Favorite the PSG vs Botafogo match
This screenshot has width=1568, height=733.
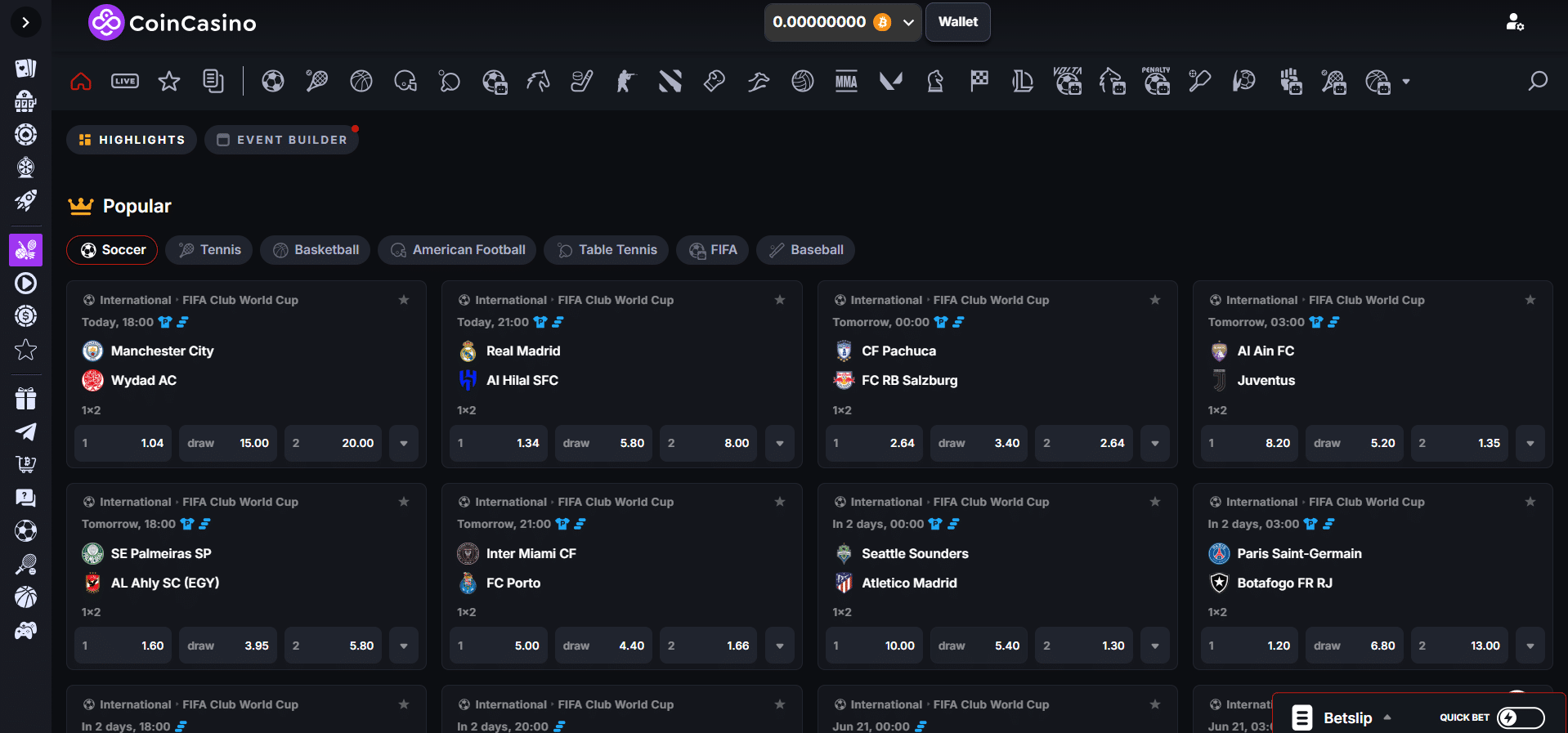[1530, 502]
